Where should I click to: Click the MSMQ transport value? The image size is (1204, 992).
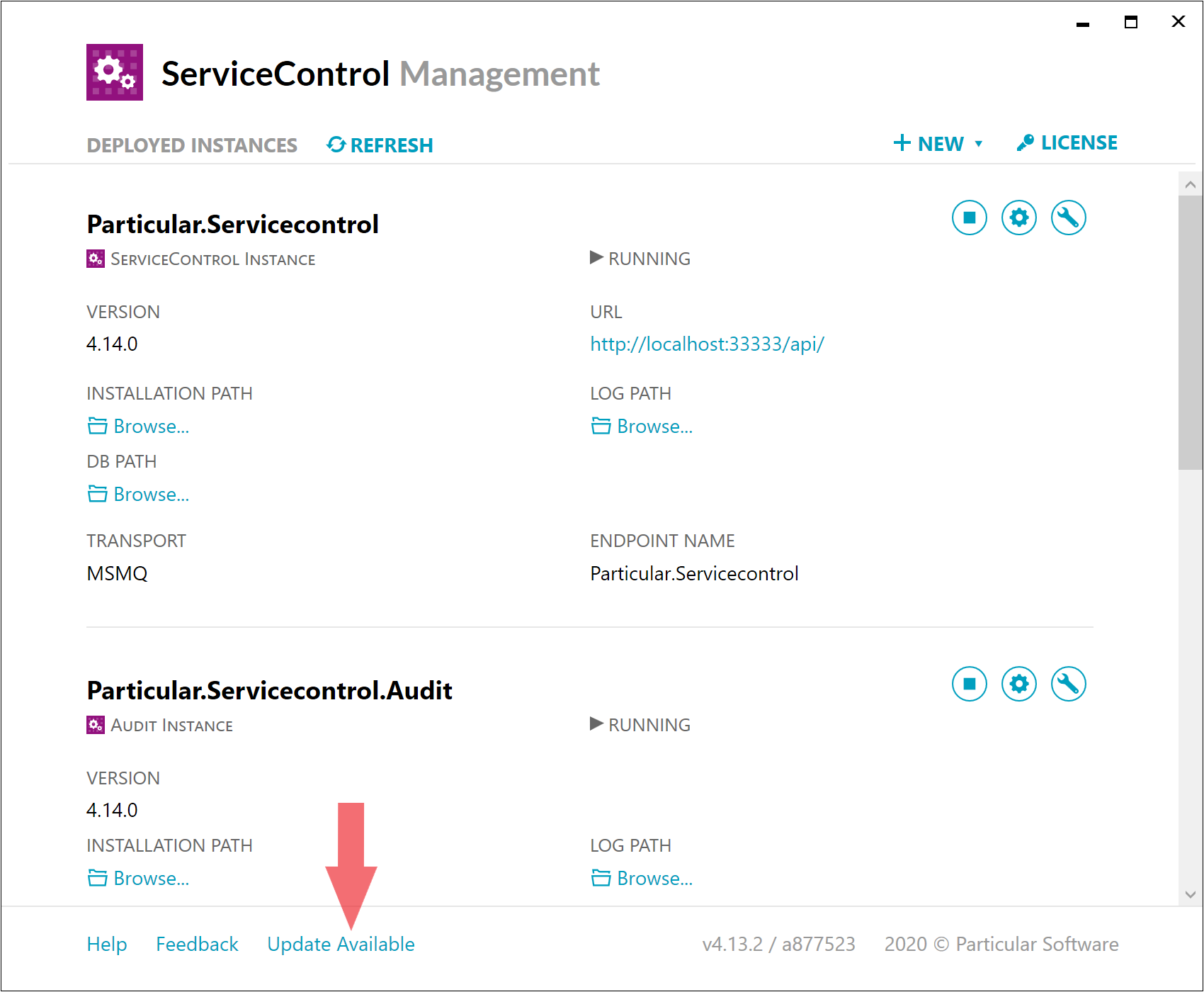(117, 573)
